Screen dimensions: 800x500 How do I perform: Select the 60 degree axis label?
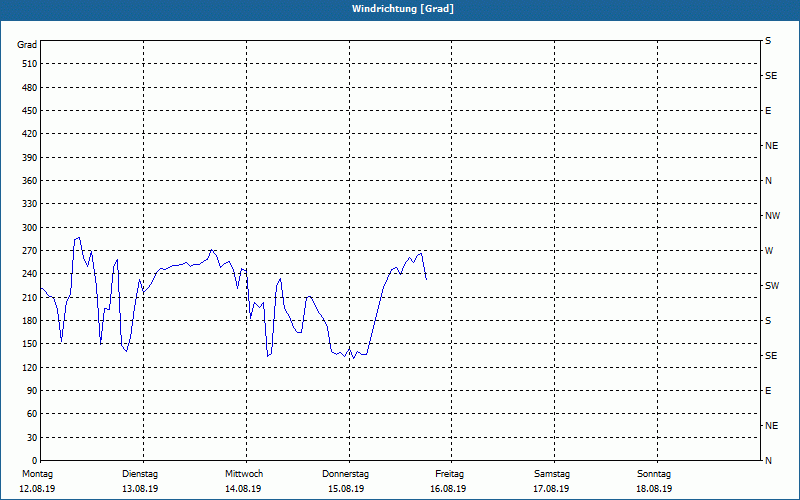pyautogui.click(x=31, y=413)
